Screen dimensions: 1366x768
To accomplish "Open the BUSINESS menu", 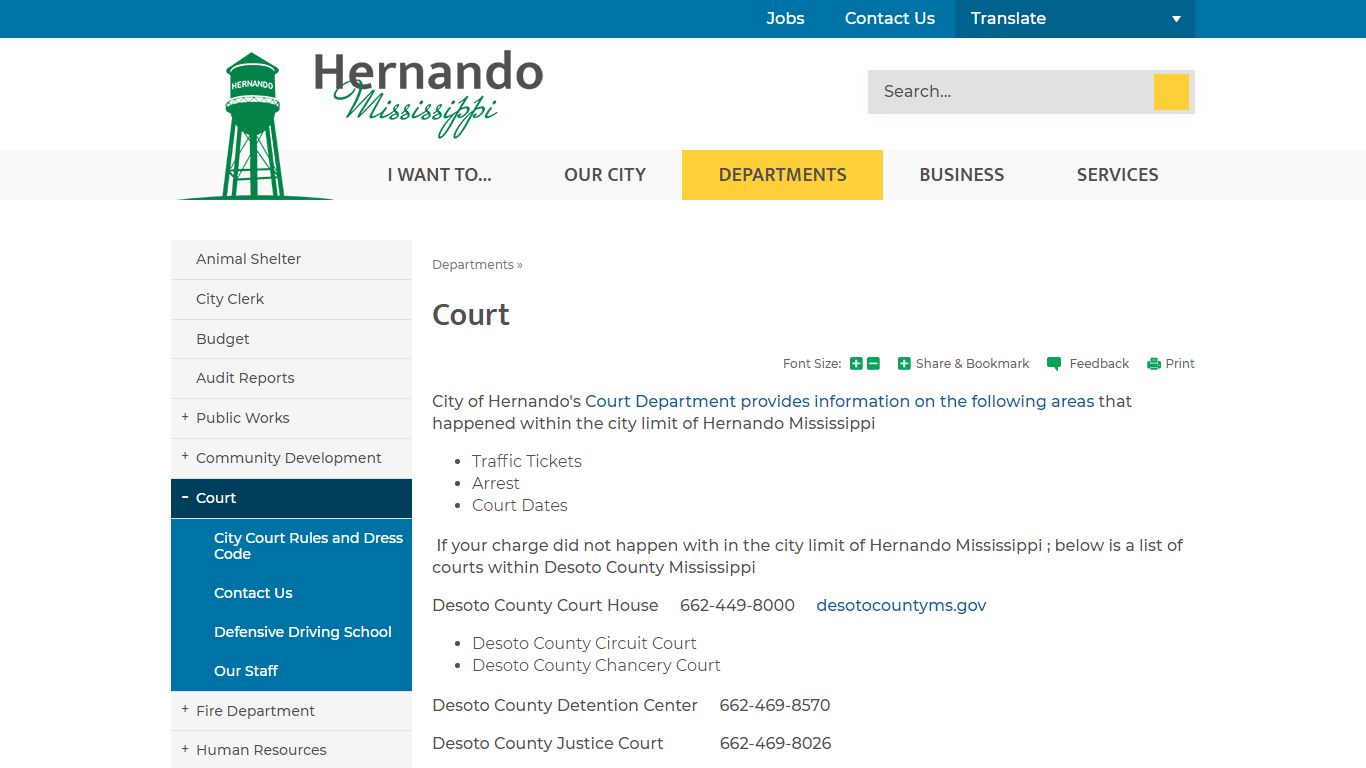I will pos(962,175).
